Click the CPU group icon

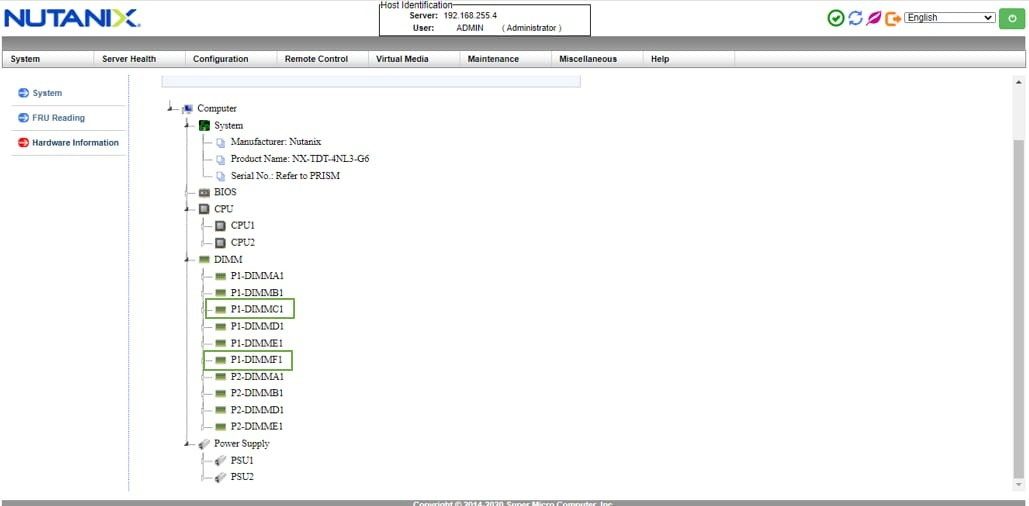pos(204,209)
